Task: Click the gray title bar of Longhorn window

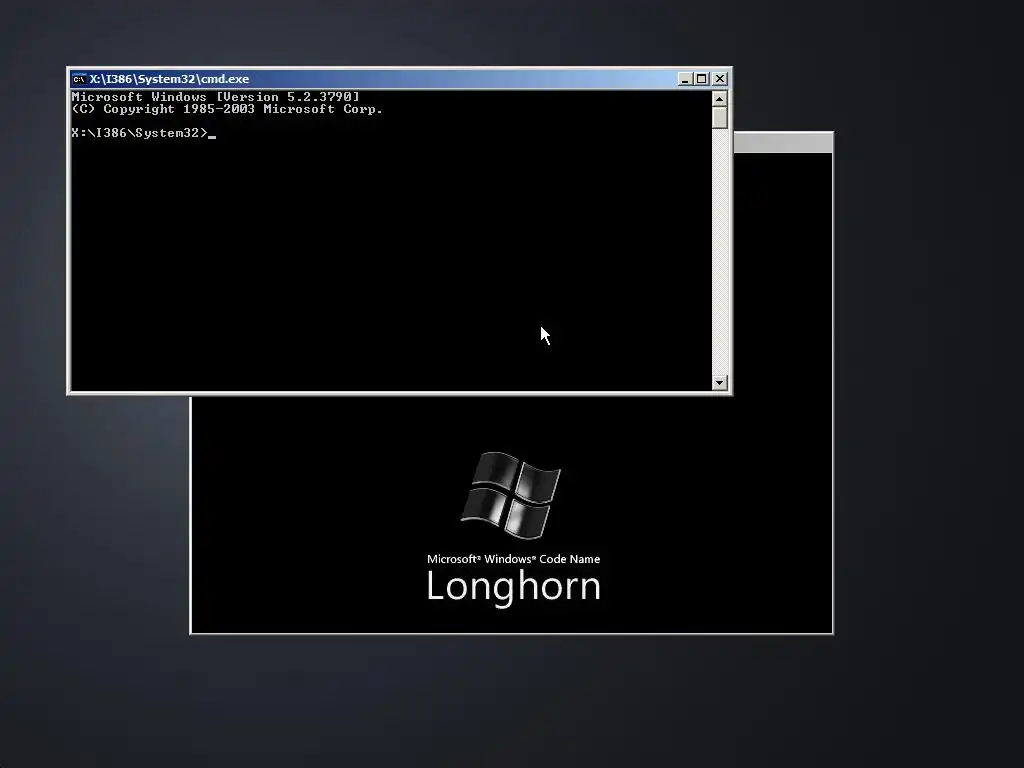Action: pyautogui.click(x=783, y=143)
